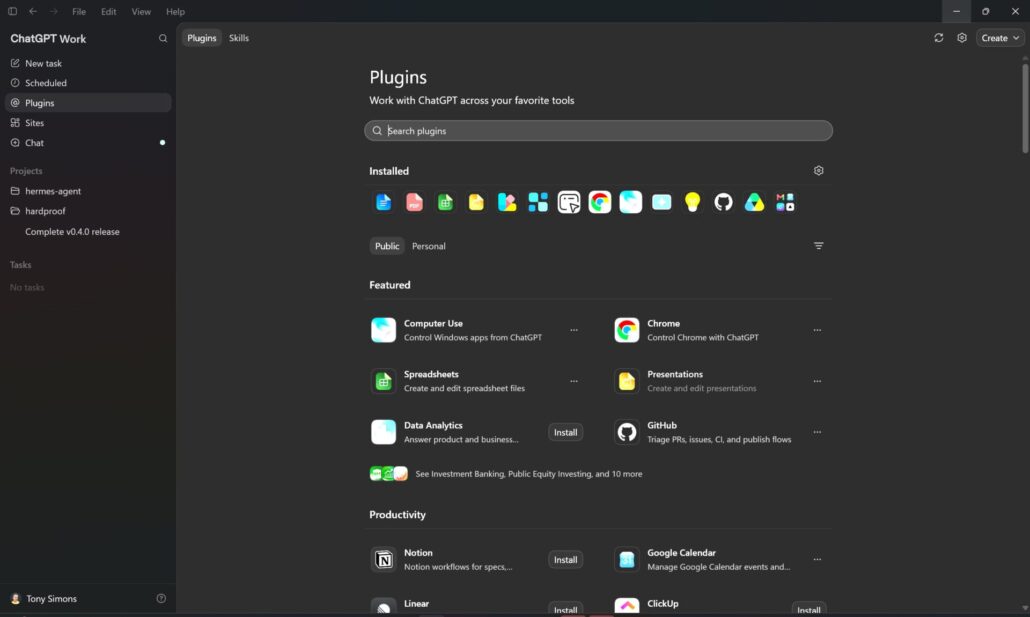Viewport: 1030px width, 617px height.
Task: Open the blue Documents plugin in Installed
Action: pos(384,202)
